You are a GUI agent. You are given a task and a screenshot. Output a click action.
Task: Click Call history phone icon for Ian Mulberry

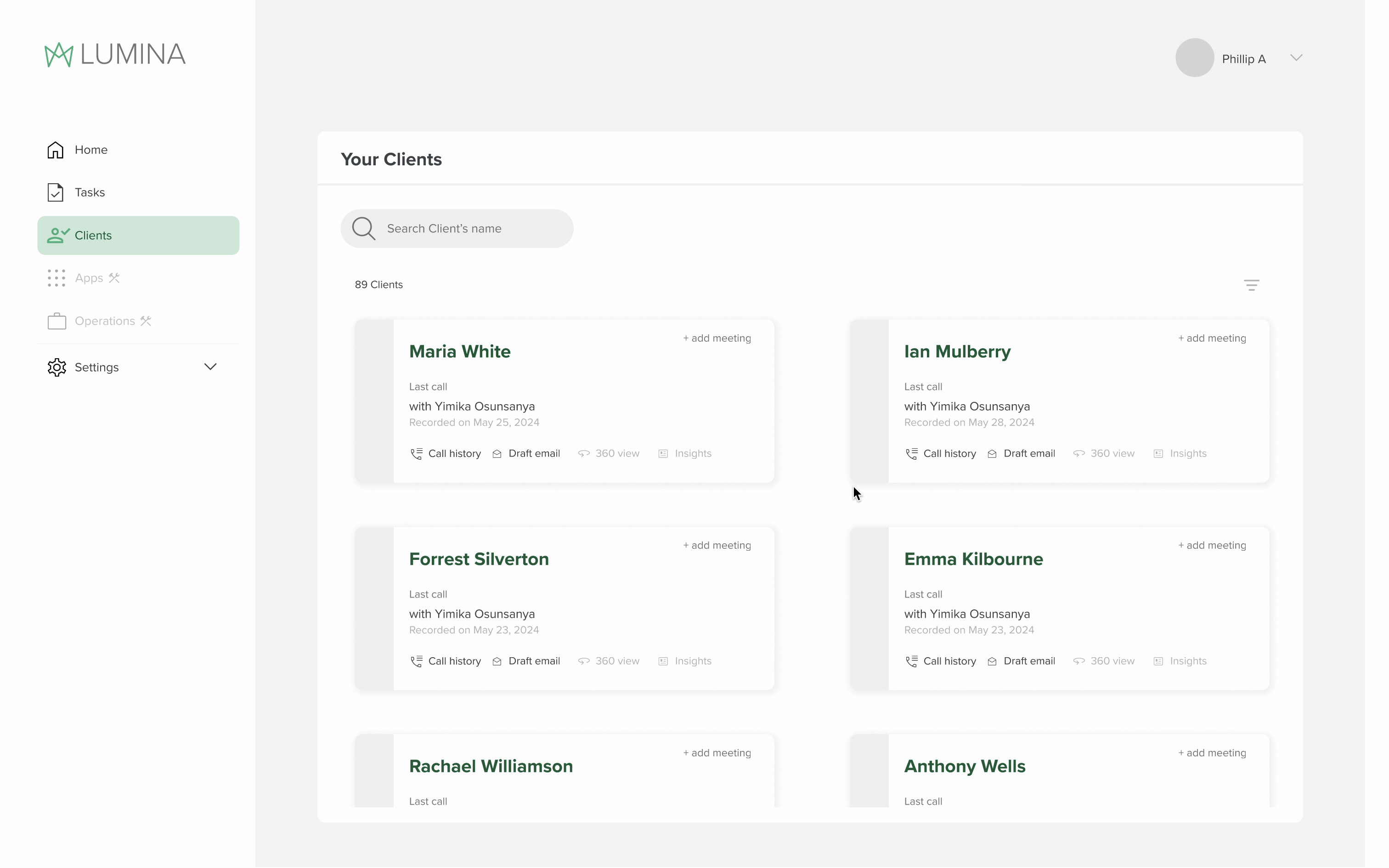(911, 454)
